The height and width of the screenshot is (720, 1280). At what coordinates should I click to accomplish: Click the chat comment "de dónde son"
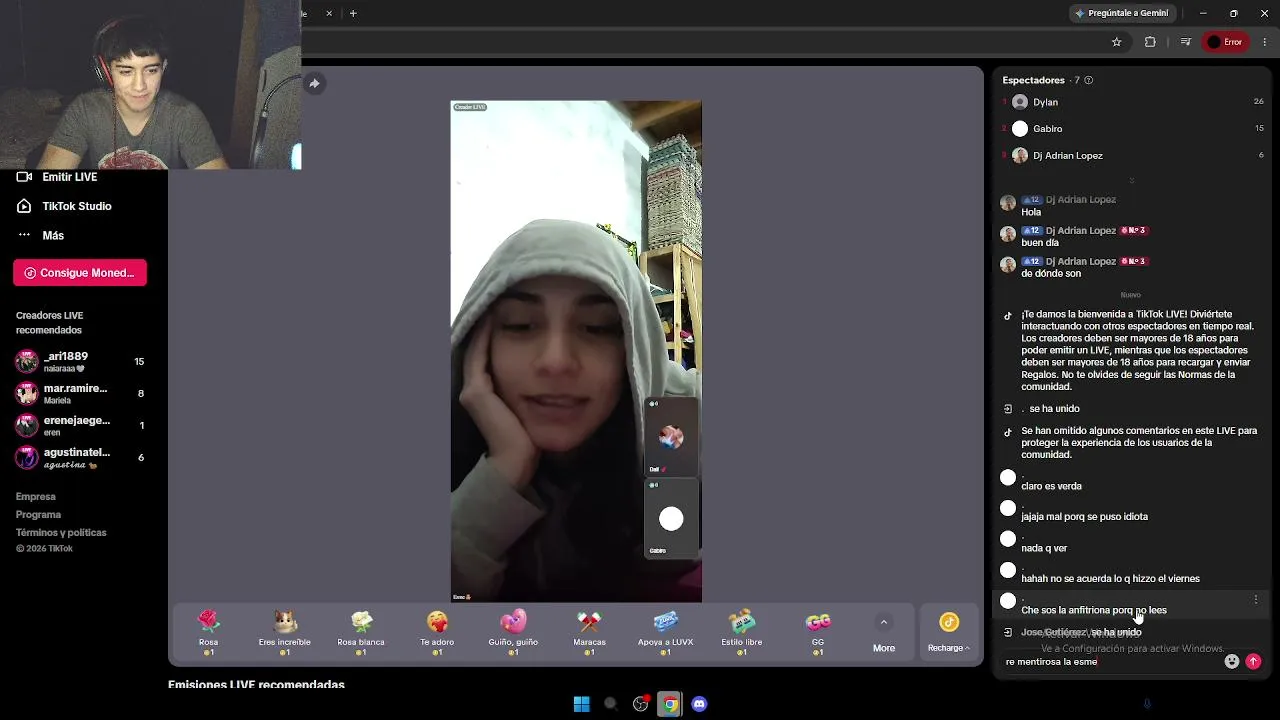[1051, 274]
